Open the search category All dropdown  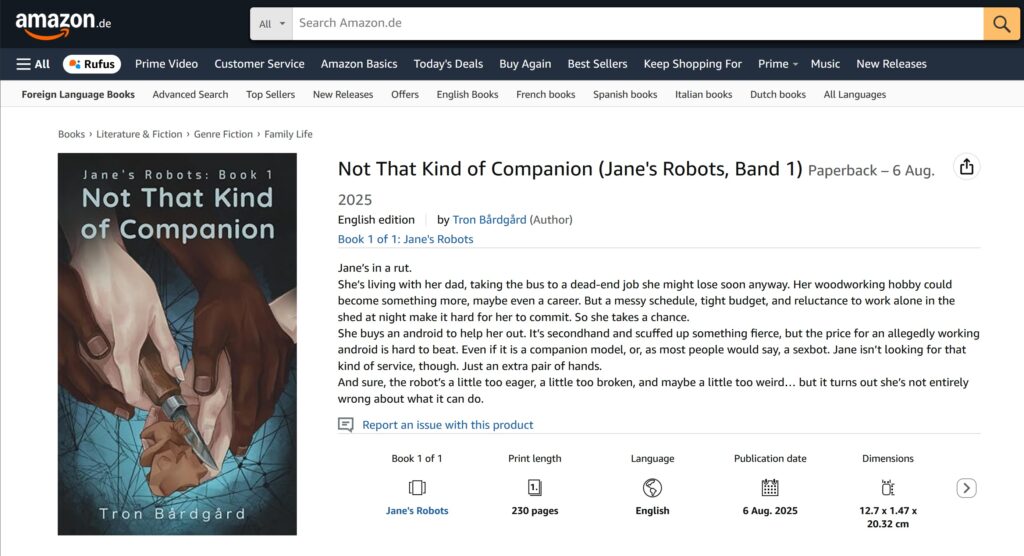click(x=271, y=23)
